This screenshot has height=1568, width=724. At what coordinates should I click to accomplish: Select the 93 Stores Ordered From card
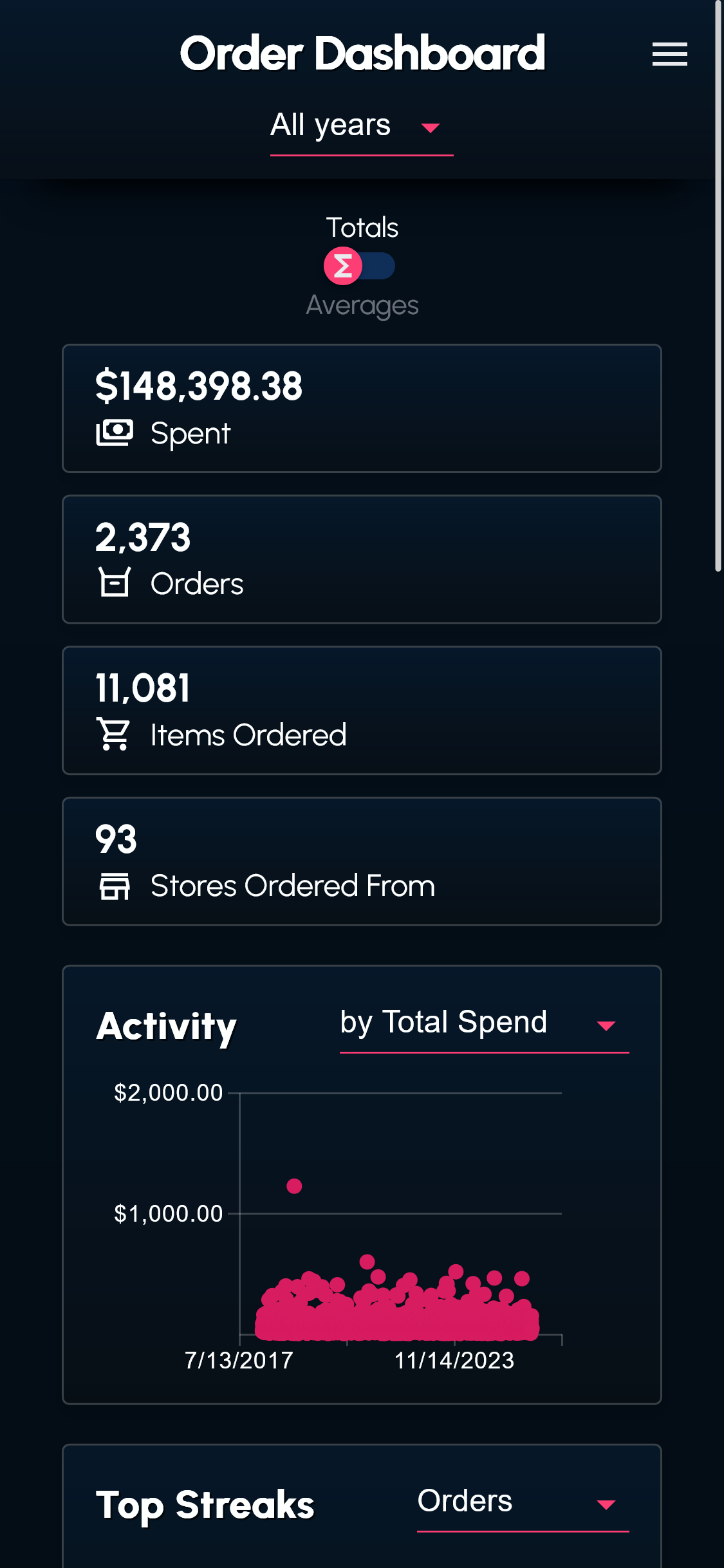coord(362,861)
